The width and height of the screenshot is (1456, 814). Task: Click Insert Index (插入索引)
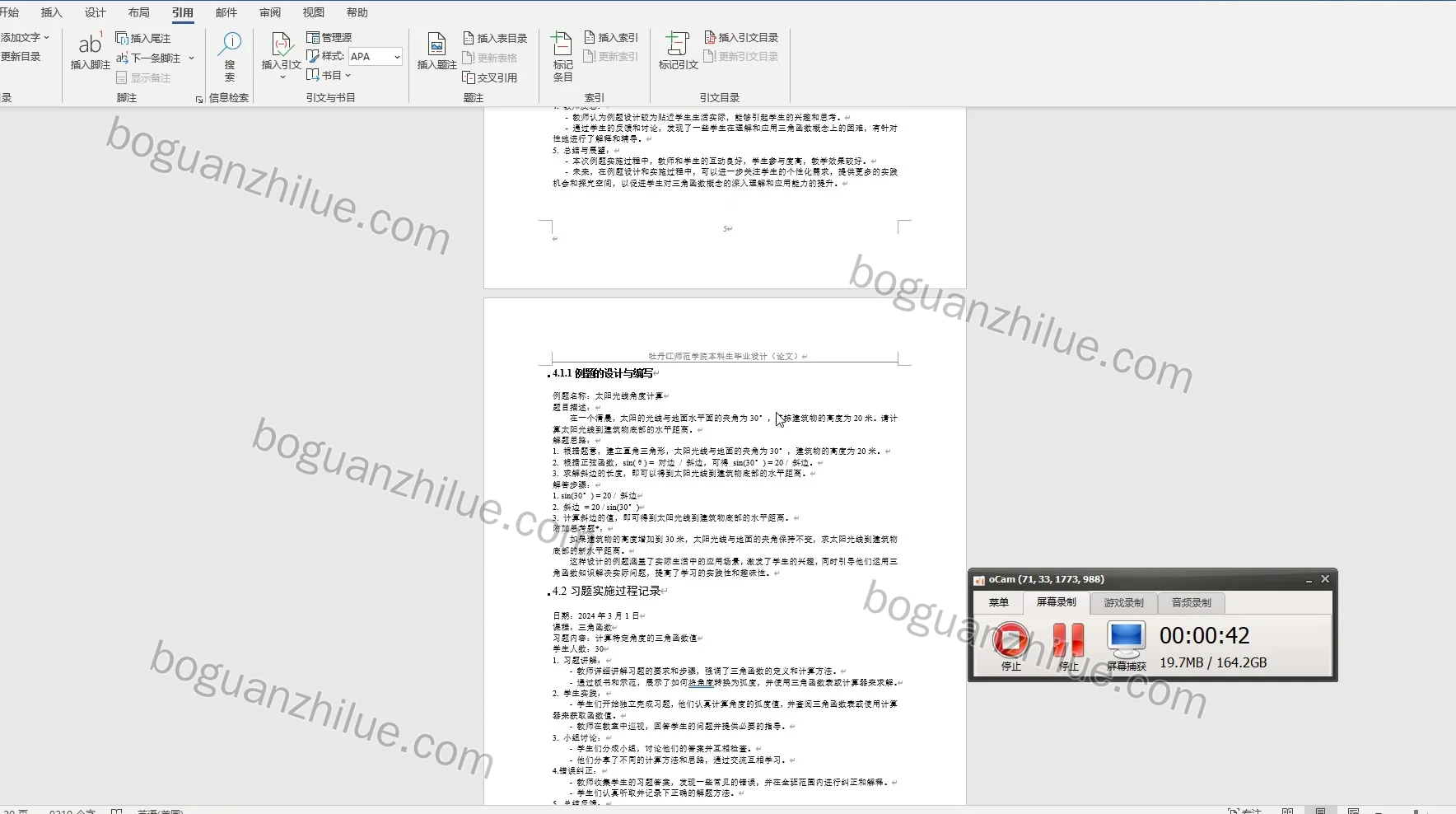(x=611, y=37)
